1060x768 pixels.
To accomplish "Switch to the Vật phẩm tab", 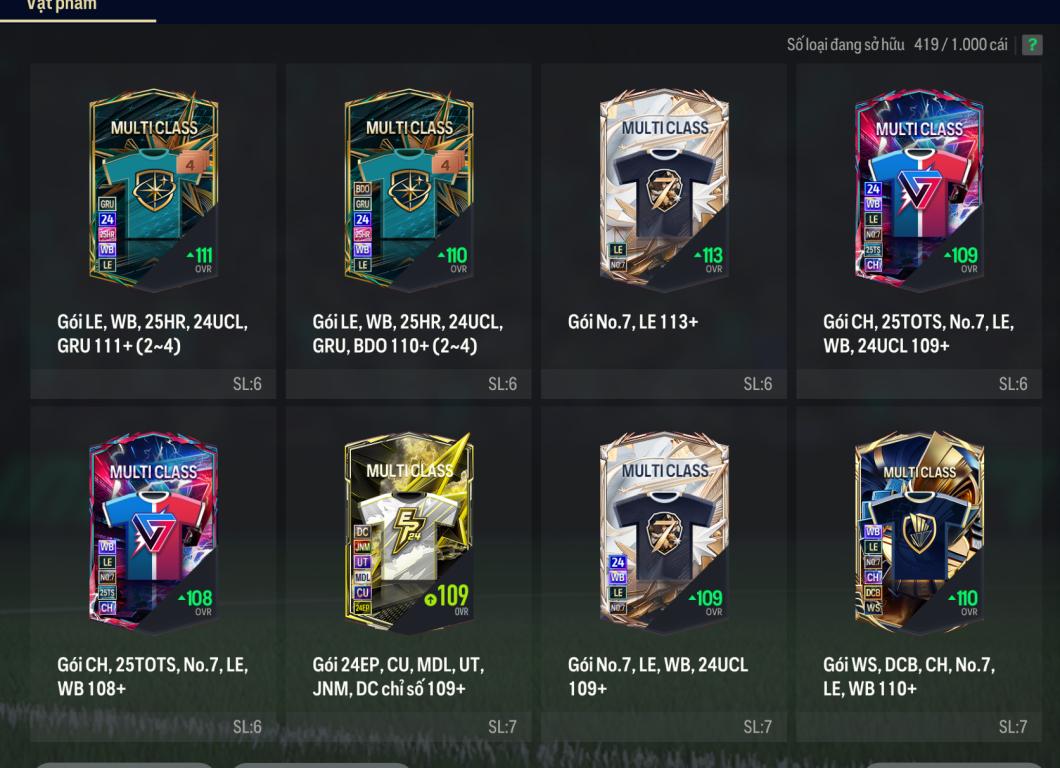I will click(x=61, y=5).
